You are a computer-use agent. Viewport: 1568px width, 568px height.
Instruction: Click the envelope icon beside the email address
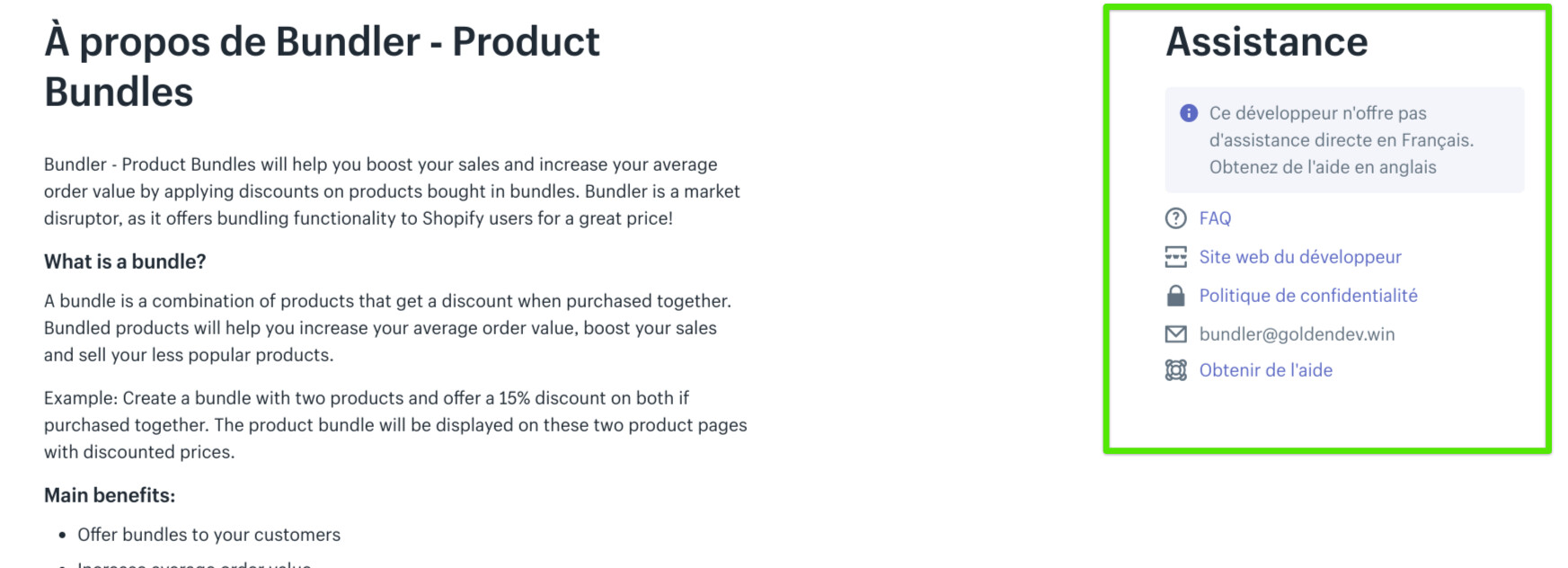pos(1175,334)
